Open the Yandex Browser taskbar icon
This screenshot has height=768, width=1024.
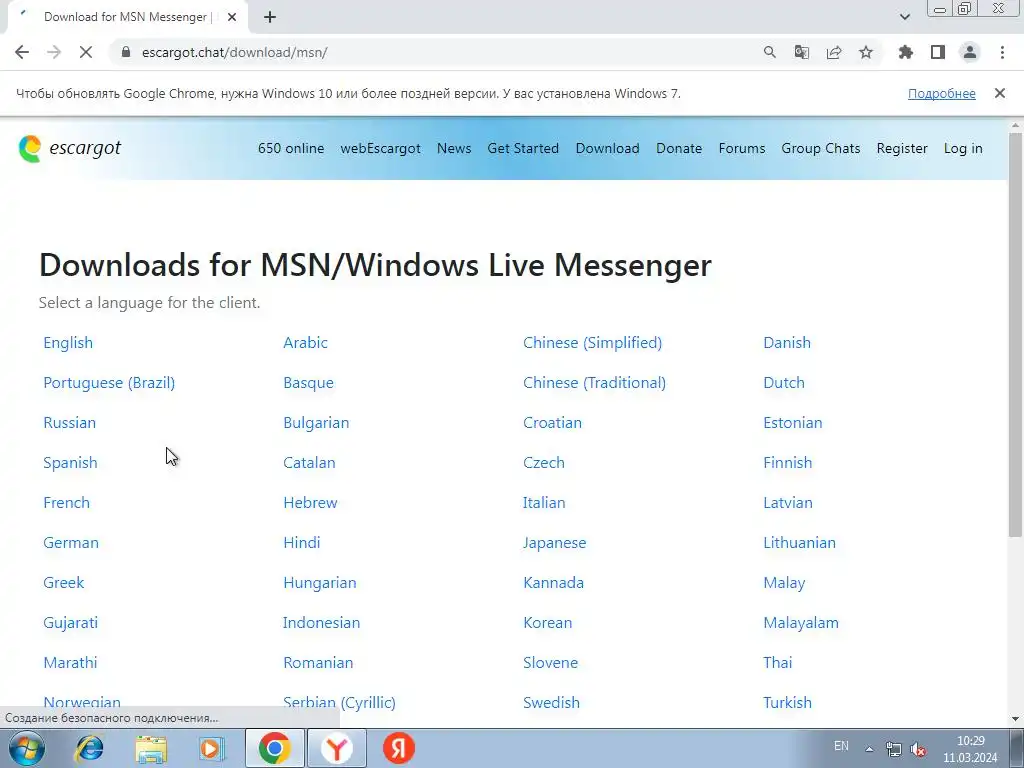pyautogui.click(x=336, y=748)
